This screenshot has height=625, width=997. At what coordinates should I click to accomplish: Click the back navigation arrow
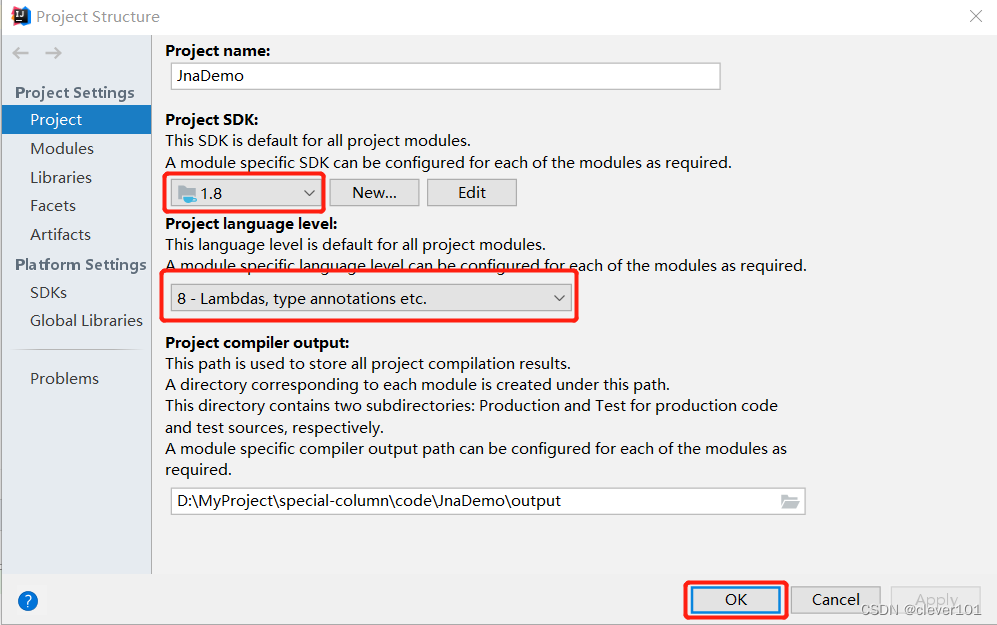point(21,53)
